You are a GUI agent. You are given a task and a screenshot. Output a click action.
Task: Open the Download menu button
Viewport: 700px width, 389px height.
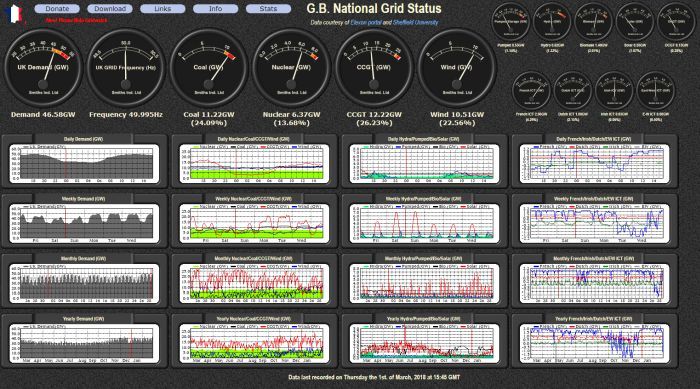pyautogui.click(x=110, y=8)
